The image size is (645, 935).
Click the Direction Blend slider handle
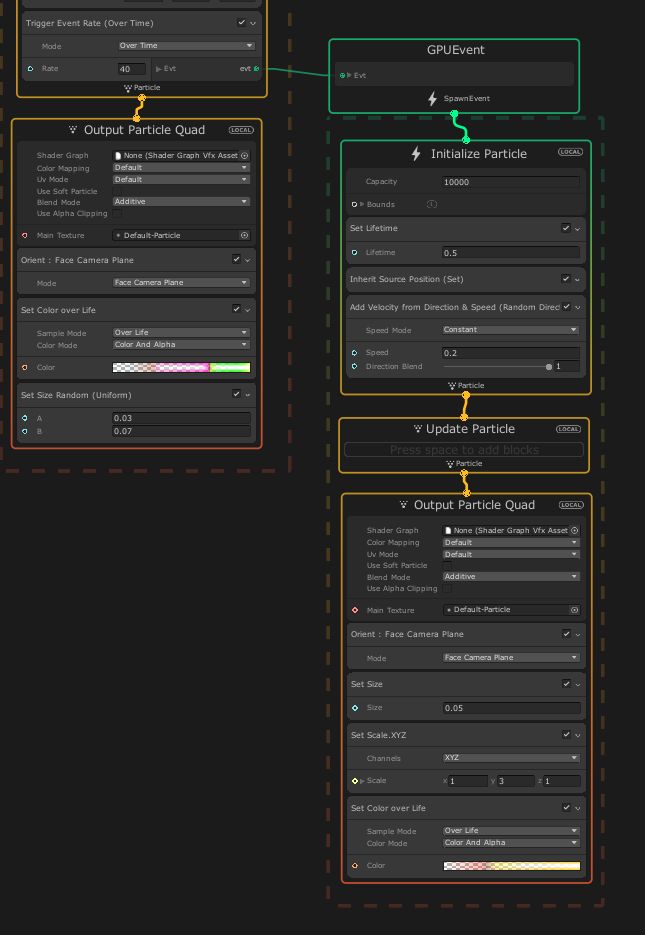pos(549,367)
